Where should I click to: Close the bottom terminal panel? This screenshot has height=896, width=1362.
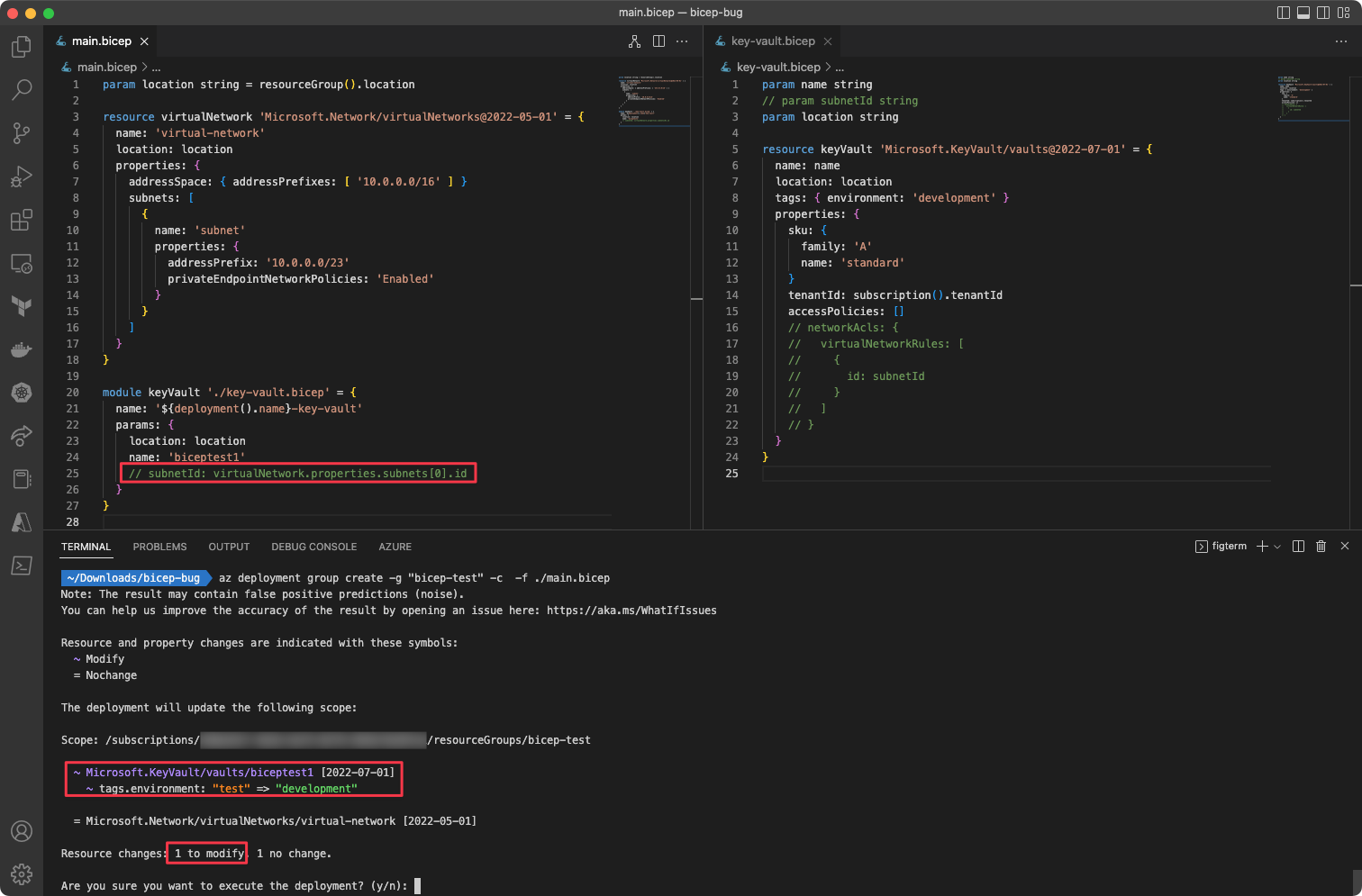[1345, 547]
